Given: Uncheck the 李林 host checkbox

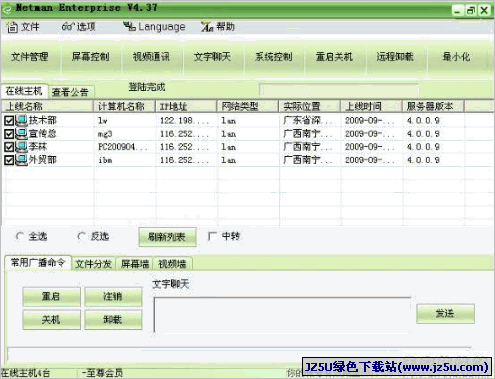Looking at the screenshot, I should 9,147.
